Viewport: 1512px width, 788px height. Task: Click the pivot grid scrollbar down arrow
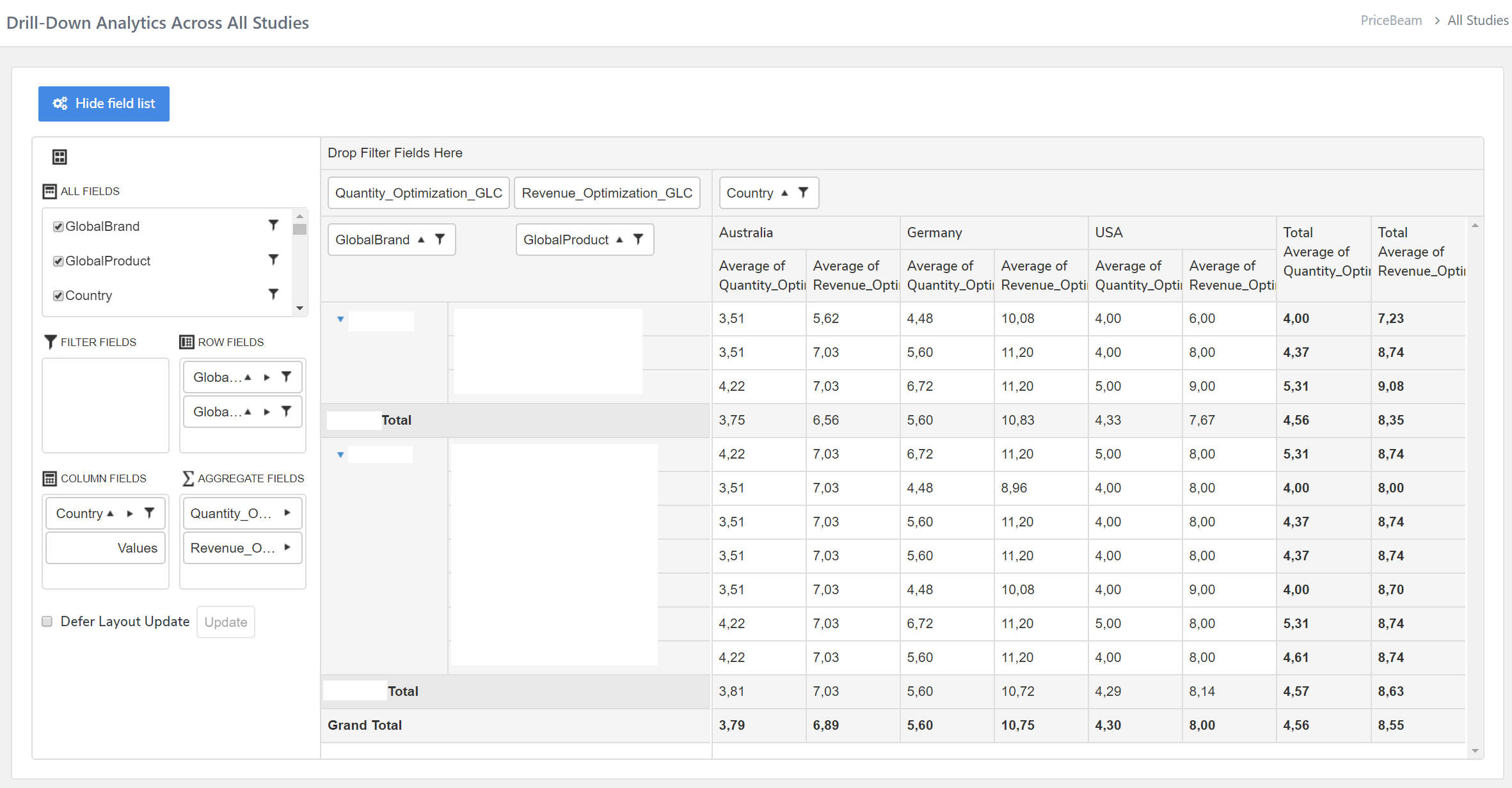(1475, 751)
